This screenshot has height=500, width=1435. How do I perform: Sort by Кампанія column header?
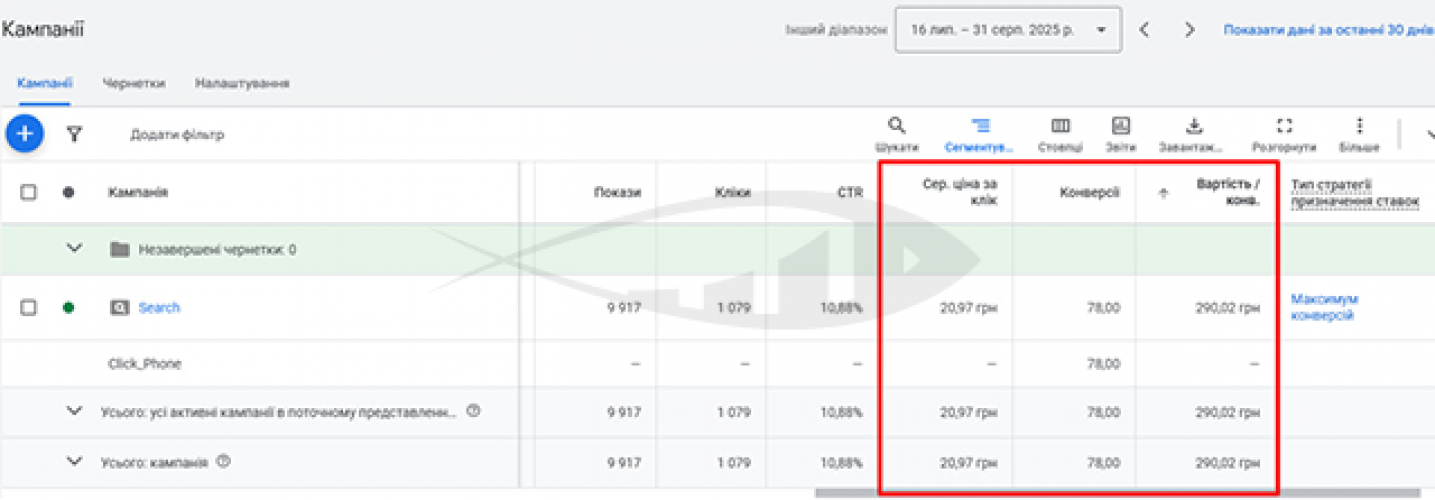[x=137, y=193]
